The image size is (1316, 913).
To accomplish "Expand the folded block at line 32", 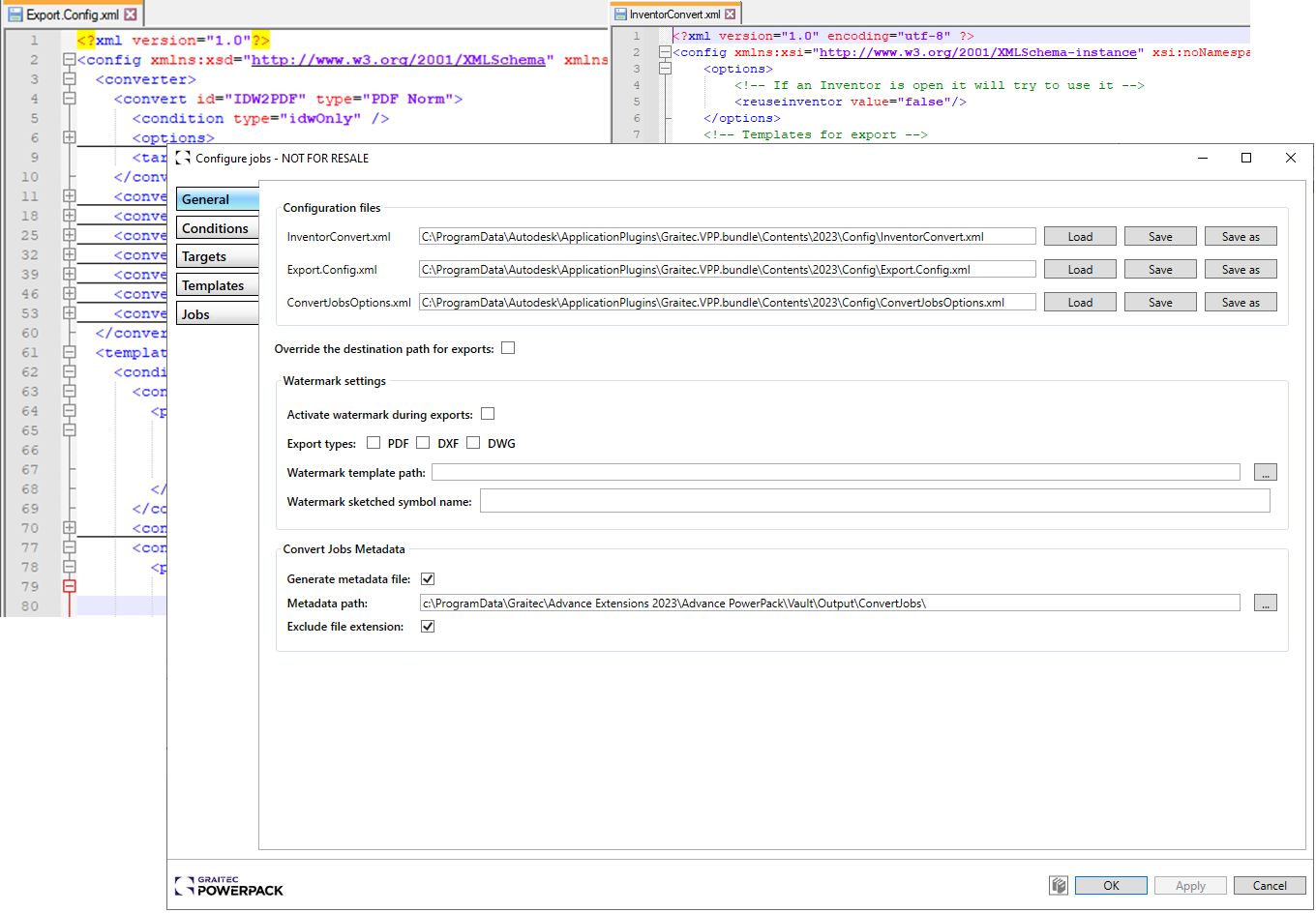I will click(x=70, y=254).
